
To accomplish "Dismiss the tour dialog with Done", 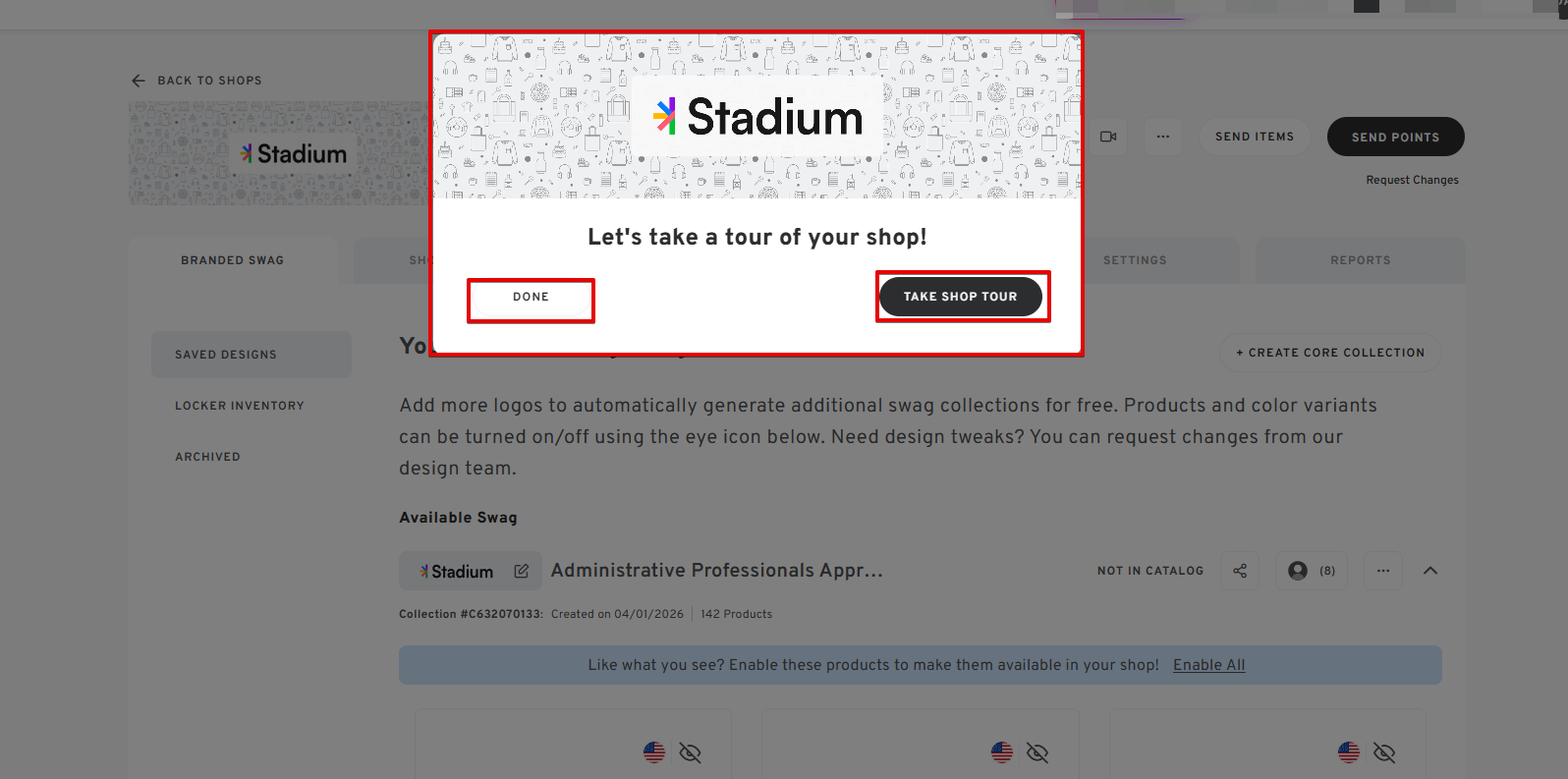I will (531, 297).
